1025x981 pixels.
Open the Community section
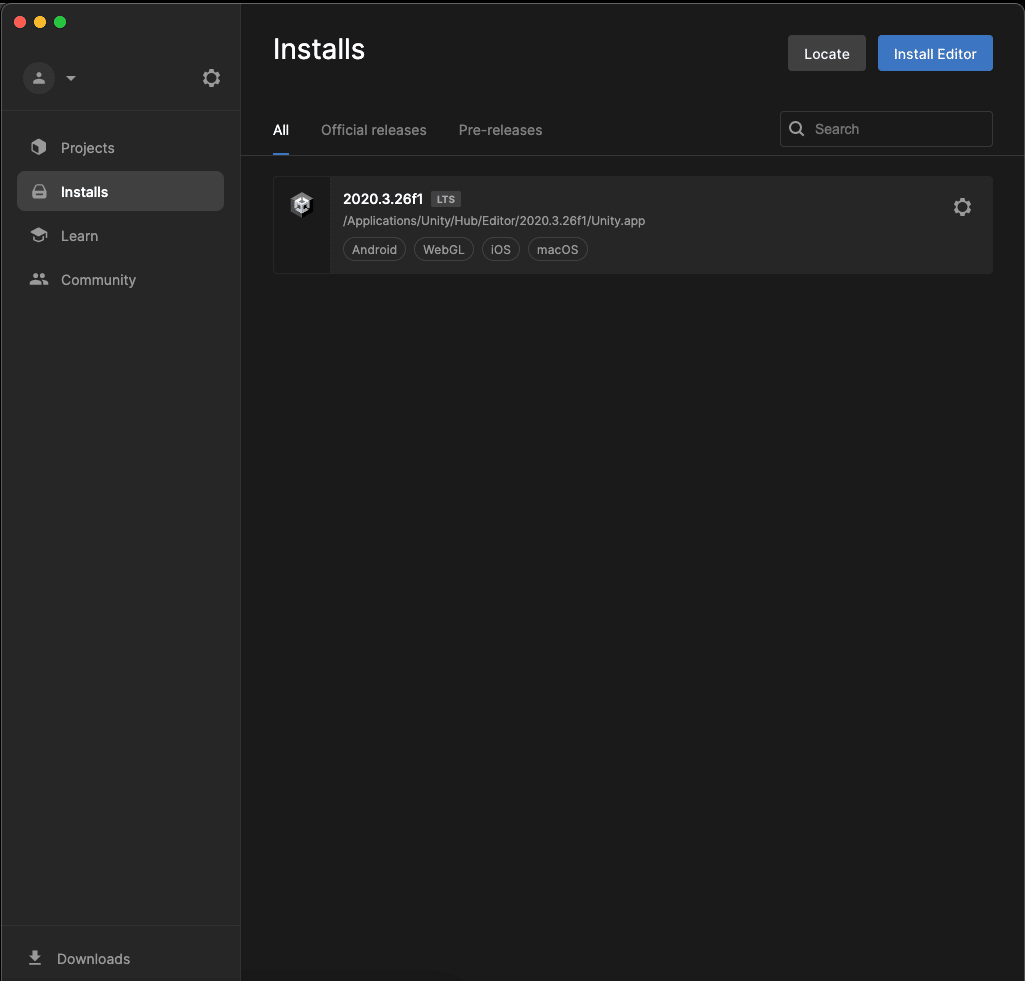120,280
